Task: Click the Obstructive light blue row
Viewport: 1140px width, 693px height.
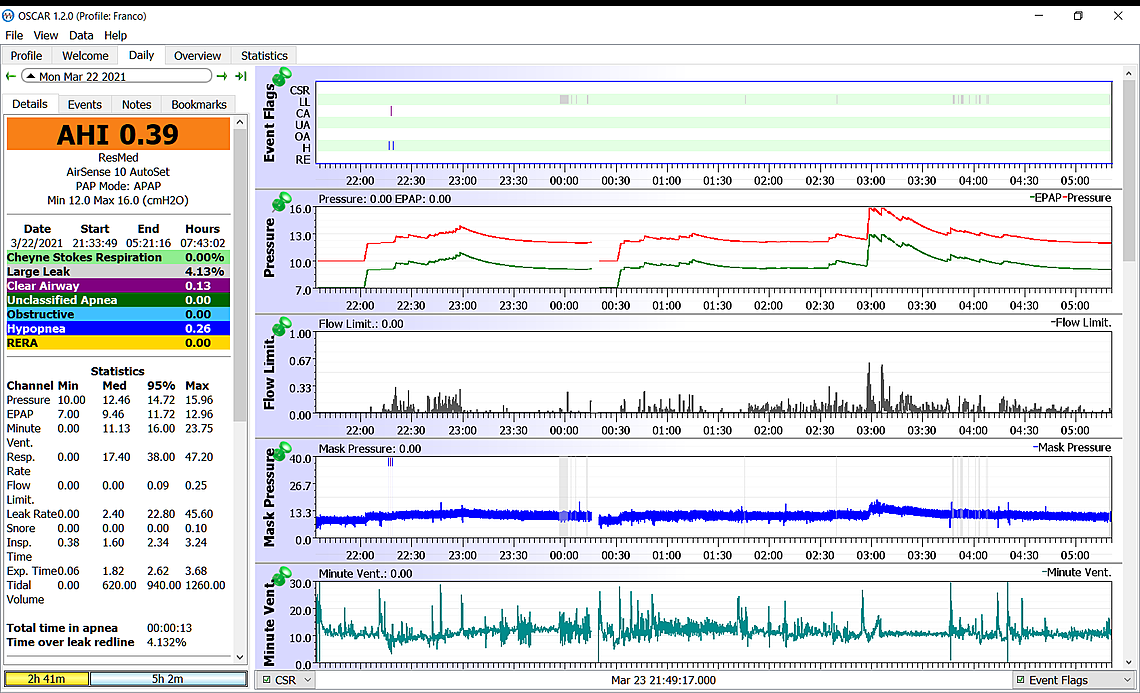Action: [x=118, y=314]
